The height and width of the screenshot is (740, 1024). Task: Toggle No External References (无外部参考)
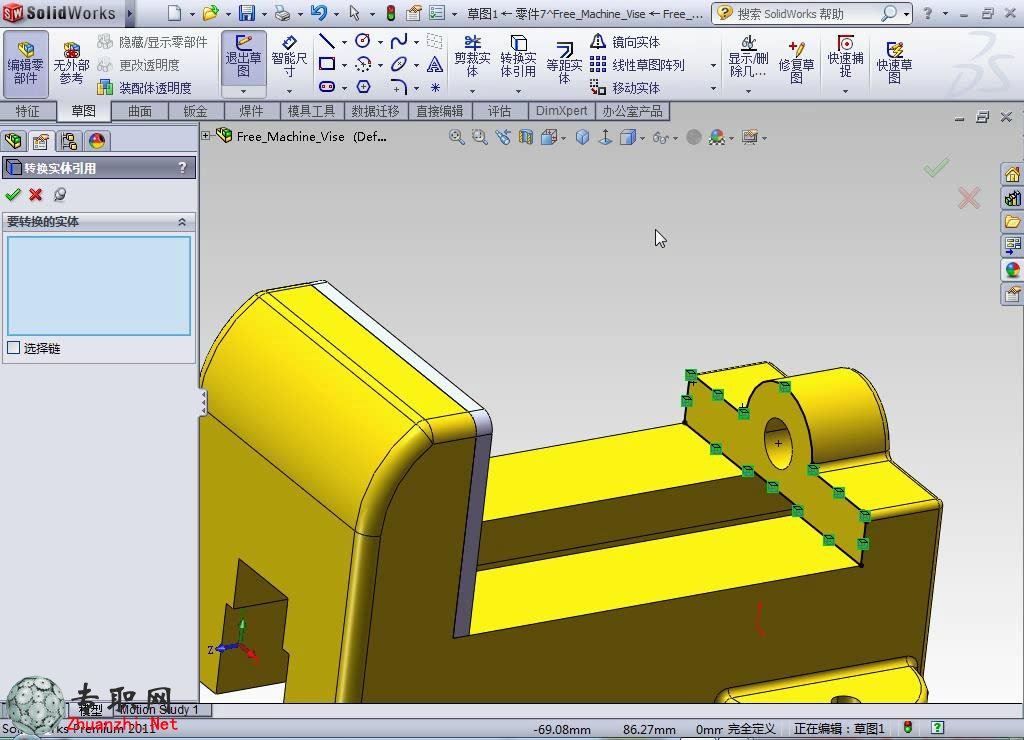click(71, 63)
